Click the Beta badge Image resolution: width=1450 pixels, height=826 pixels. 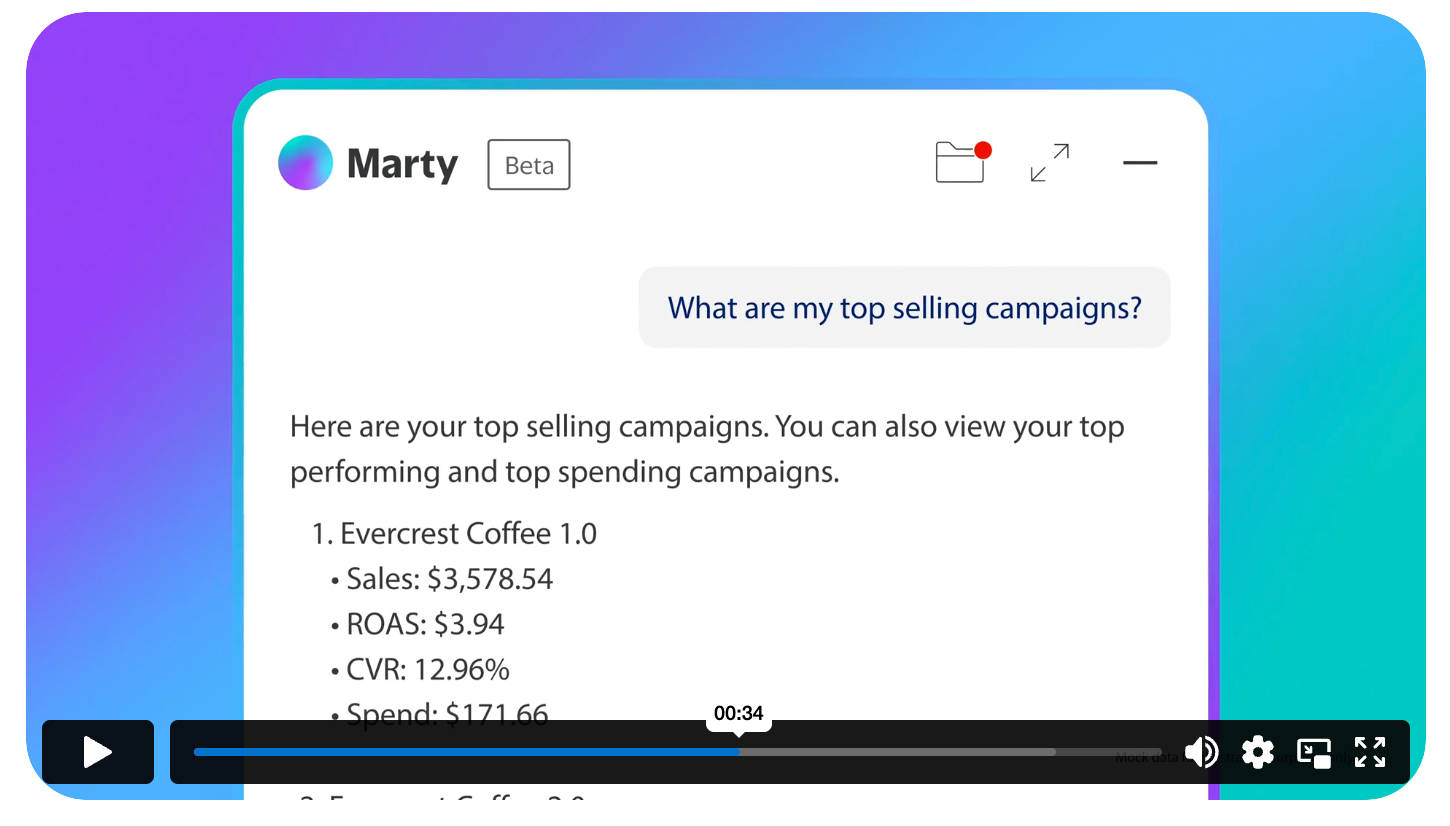(x=528, y=165)
